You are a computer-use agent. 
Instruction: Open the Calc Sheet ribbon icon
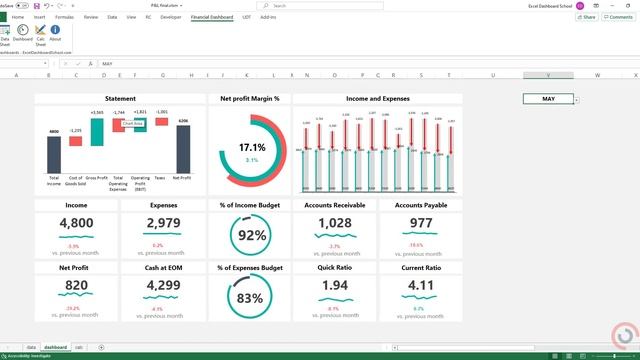coord(40,35)
